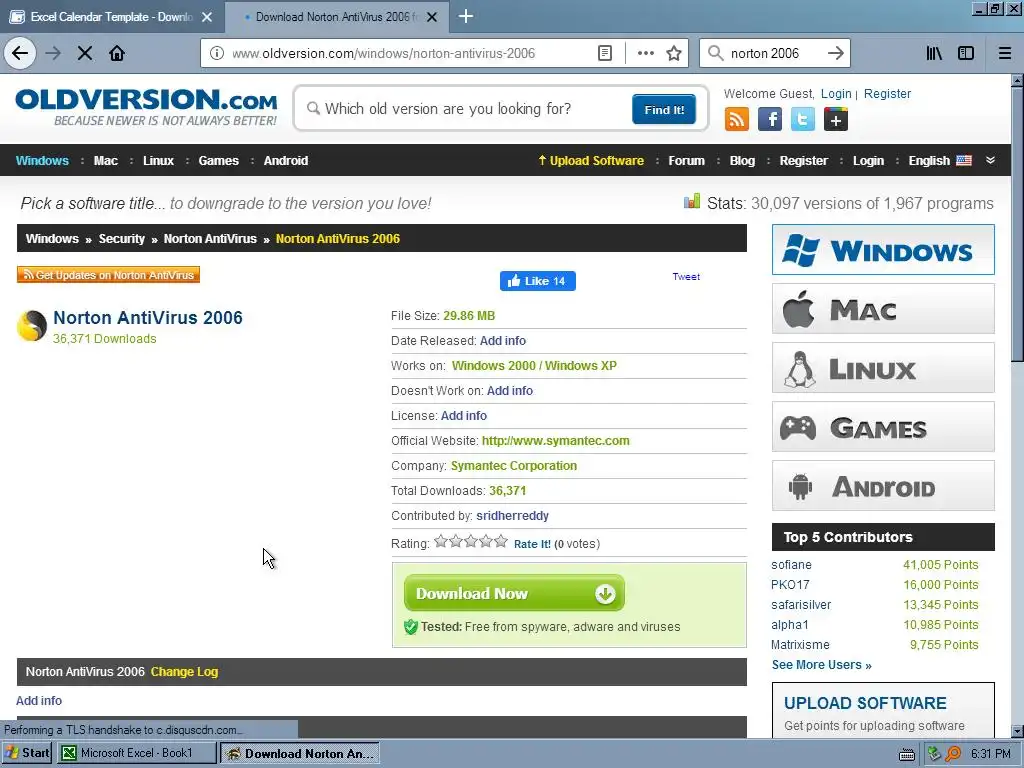
Task: Click the Download Now green button
Action: tap(515, 593)
